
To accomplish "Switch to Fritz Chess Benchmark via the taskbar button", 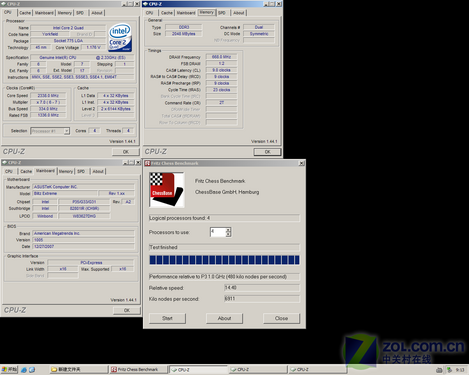I will (138, 370).
